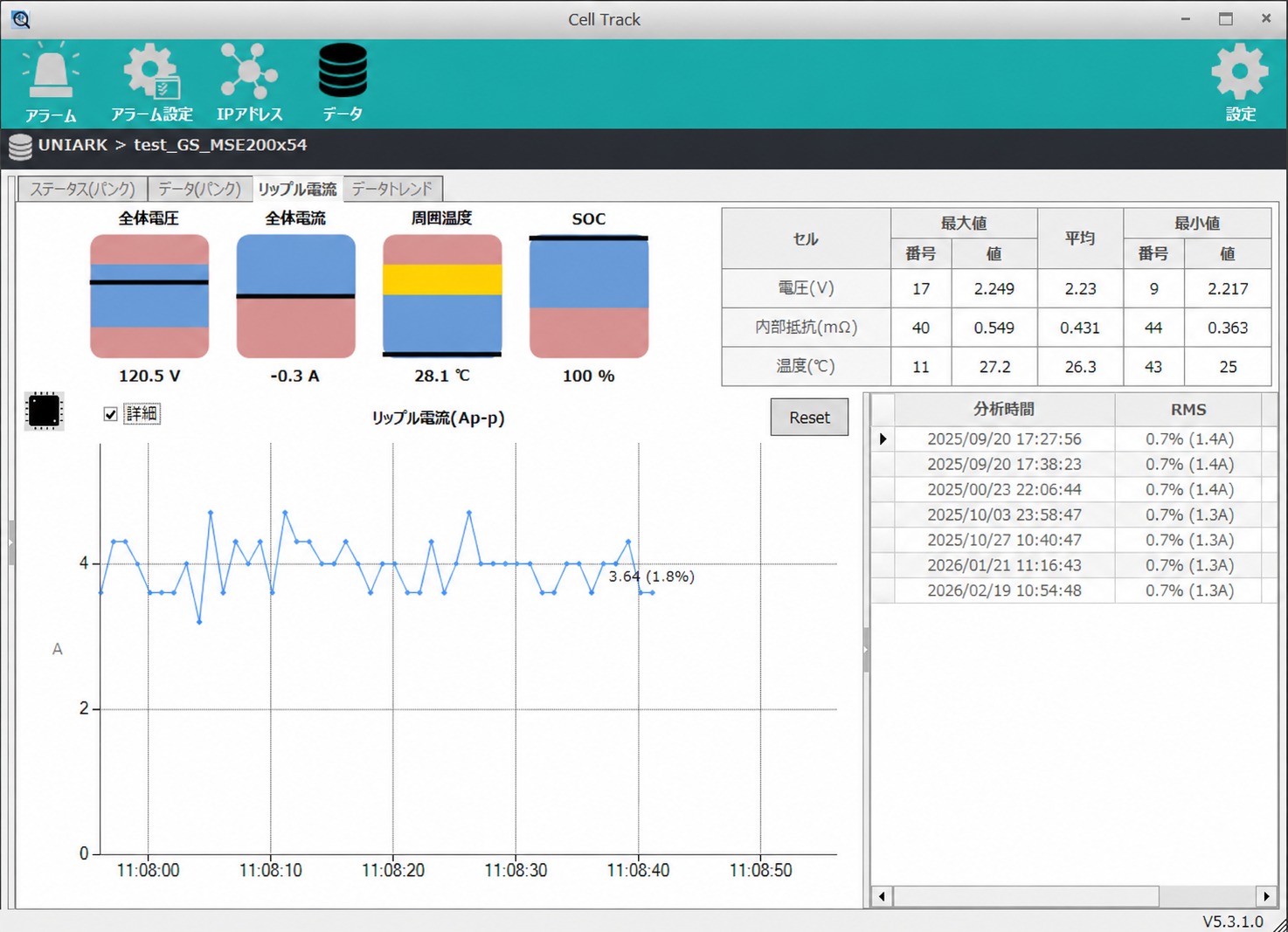Viewport: 1288px width, 932px height.
Task: Click the 周囲温度 temperature gauge
Action: 442,296
